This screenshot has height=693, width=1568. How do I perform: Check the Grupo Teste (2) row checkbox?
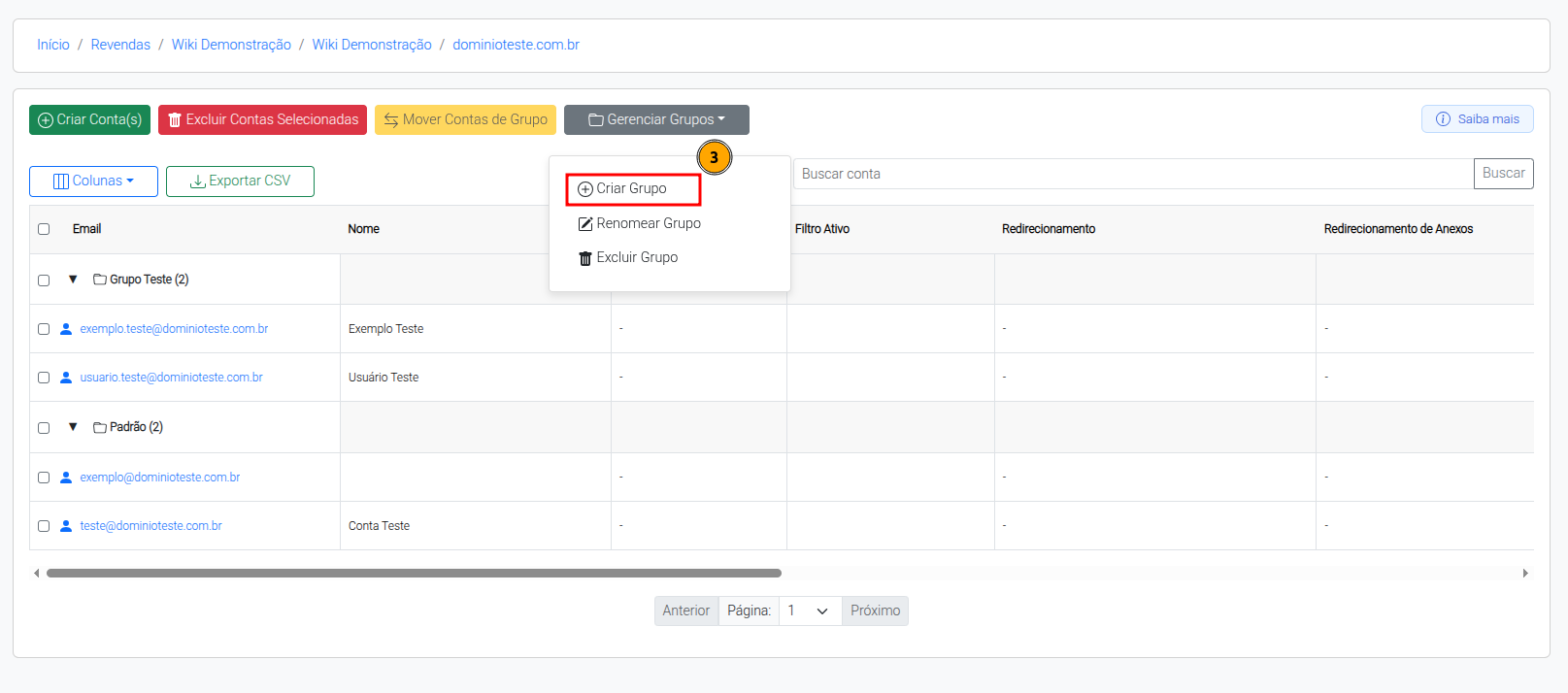44,280
